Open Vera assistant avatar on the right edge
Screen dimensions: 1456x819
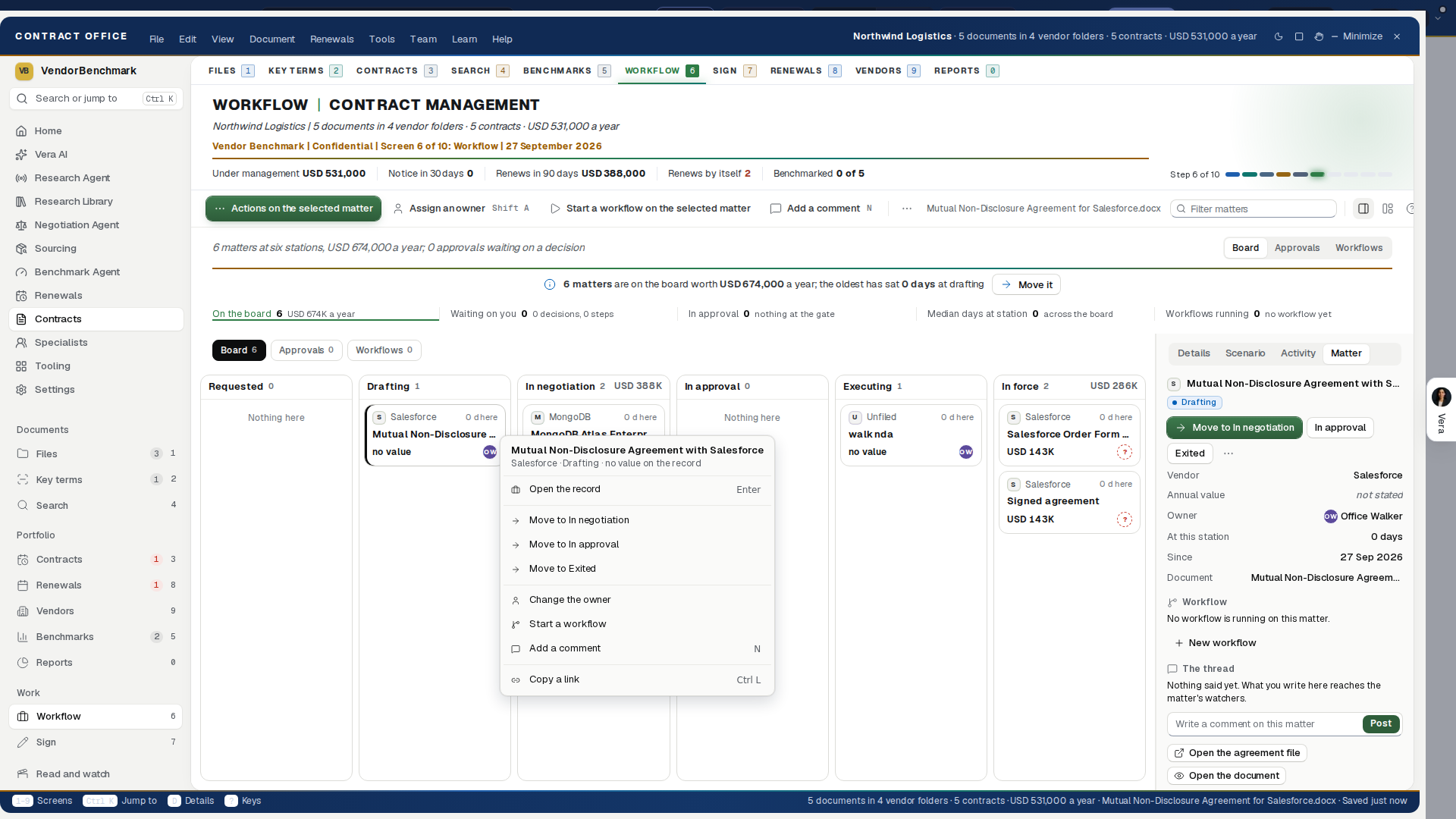tap(1442, 397)
